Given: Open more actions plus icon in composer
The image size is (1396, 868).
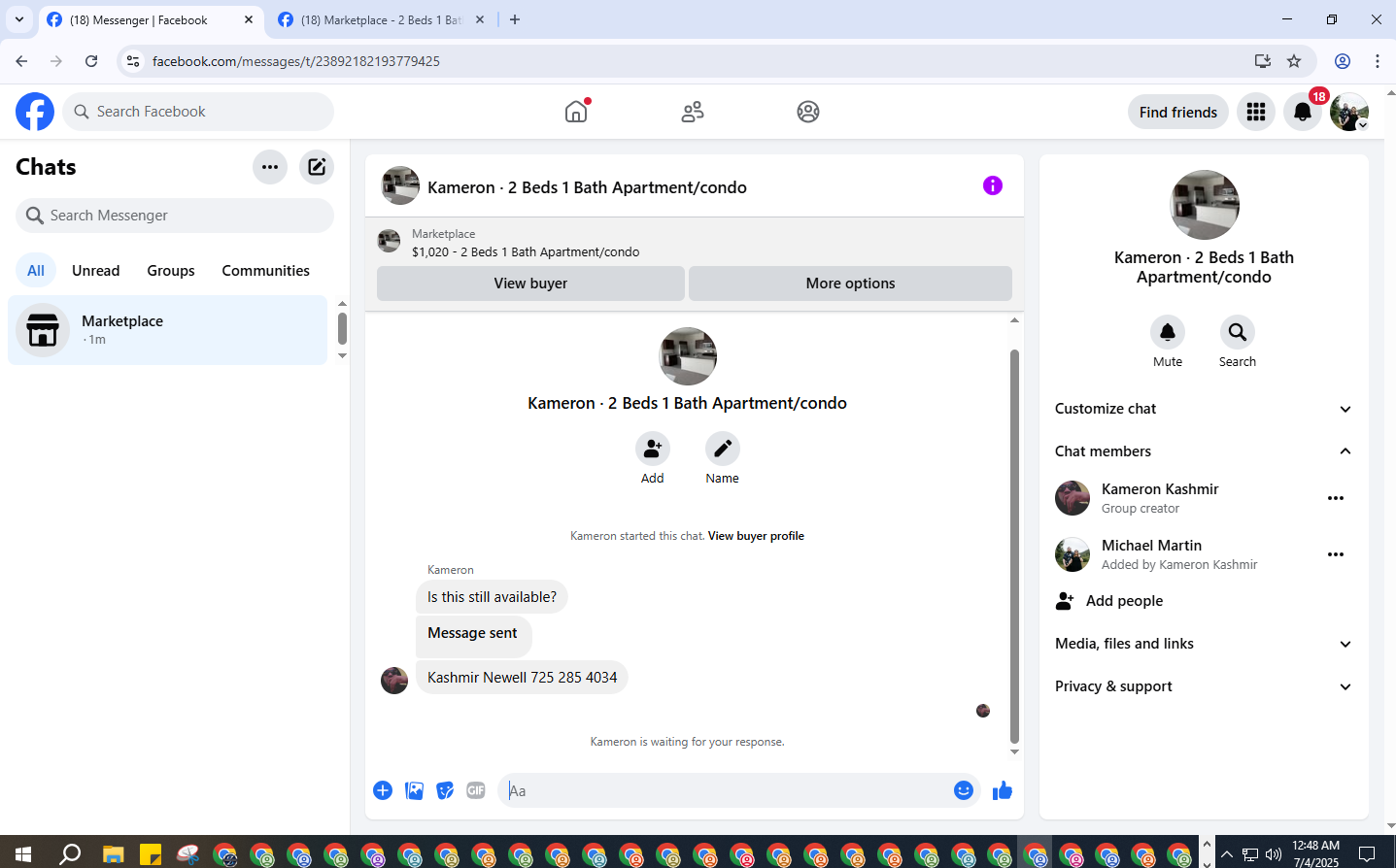Looking at the screenshot, I should pyautogui.click(x=383, y=790).
